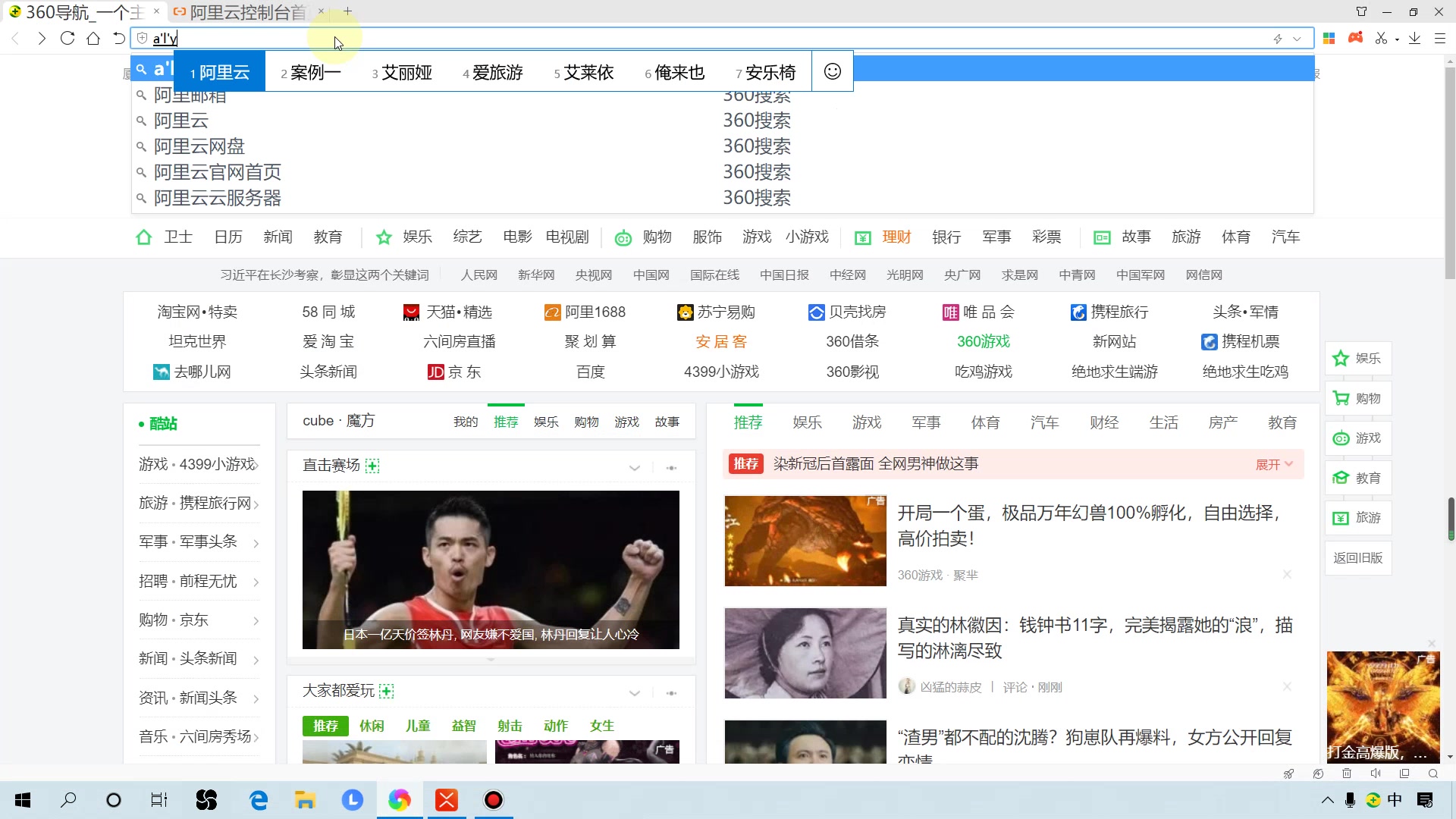The width and height of the screenshot is (1456, 819).
Task: Click the undo/restore closed tab icon
Action: pyautogui.click(x=118, y=38)
